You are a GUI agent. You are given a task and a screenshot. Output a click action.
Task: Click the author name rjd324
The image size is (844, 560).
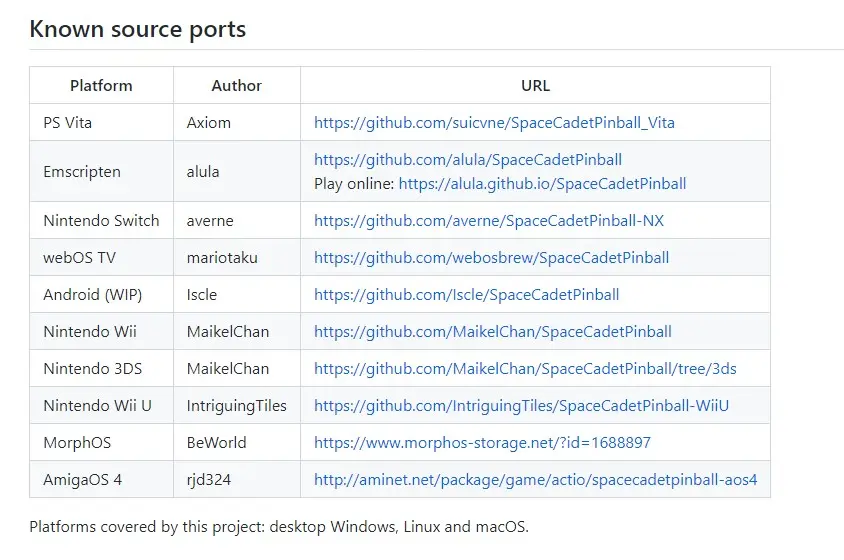[x=209, y=480]
